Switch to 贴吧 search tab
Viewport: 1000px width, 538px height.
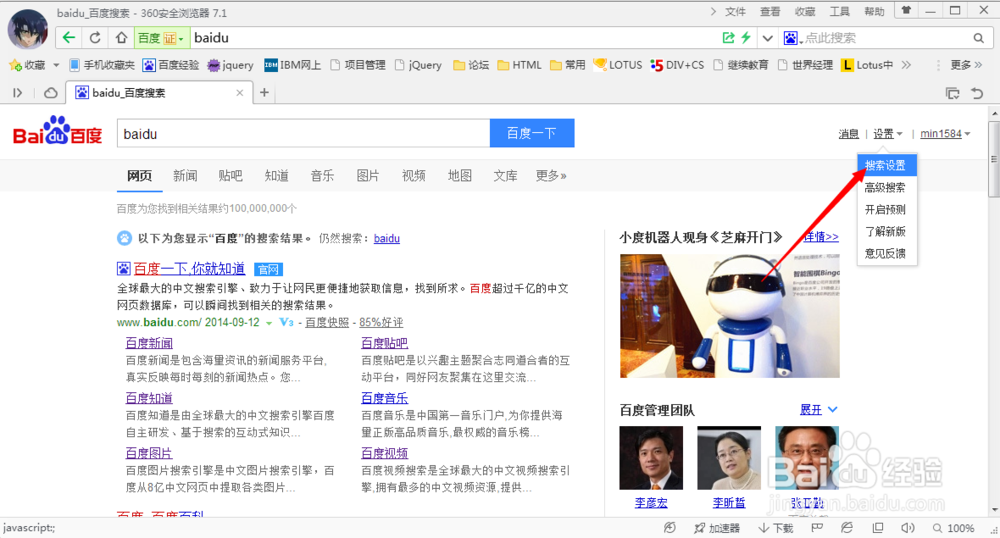point(230,175)
